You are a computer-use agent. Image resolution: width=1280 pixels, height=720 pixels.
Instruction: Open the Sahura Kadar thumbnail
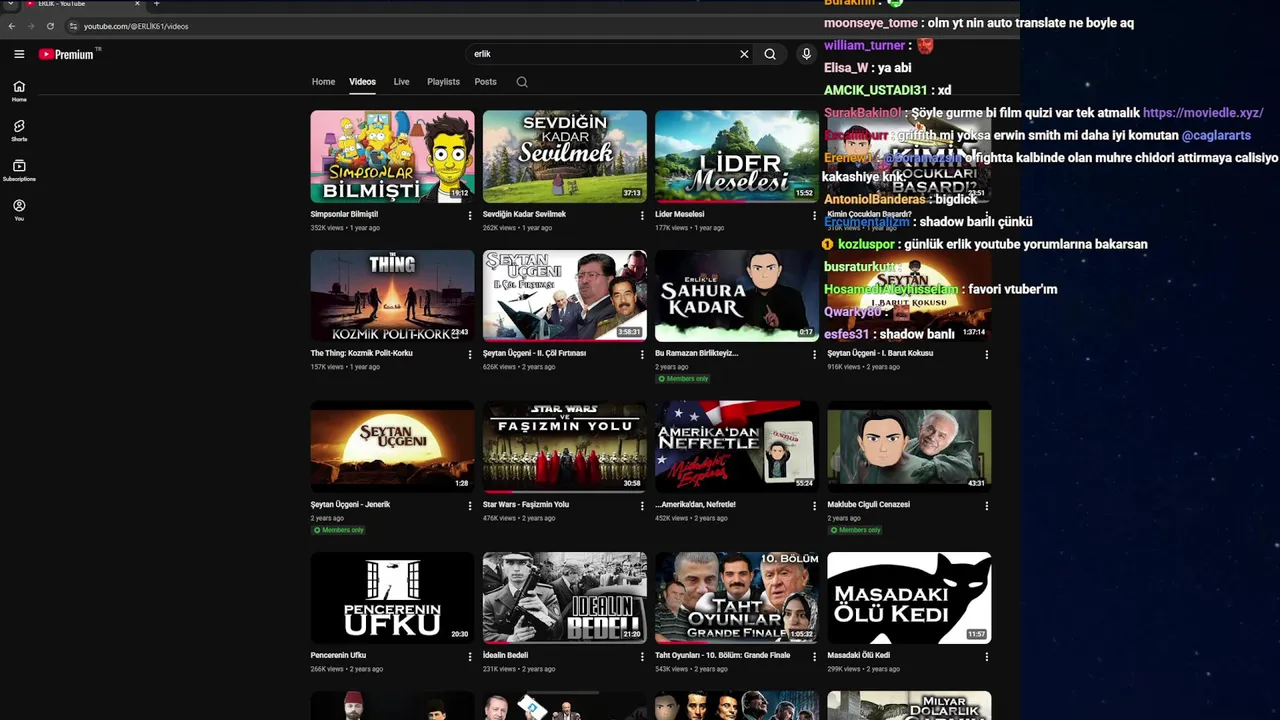(737, 295)
